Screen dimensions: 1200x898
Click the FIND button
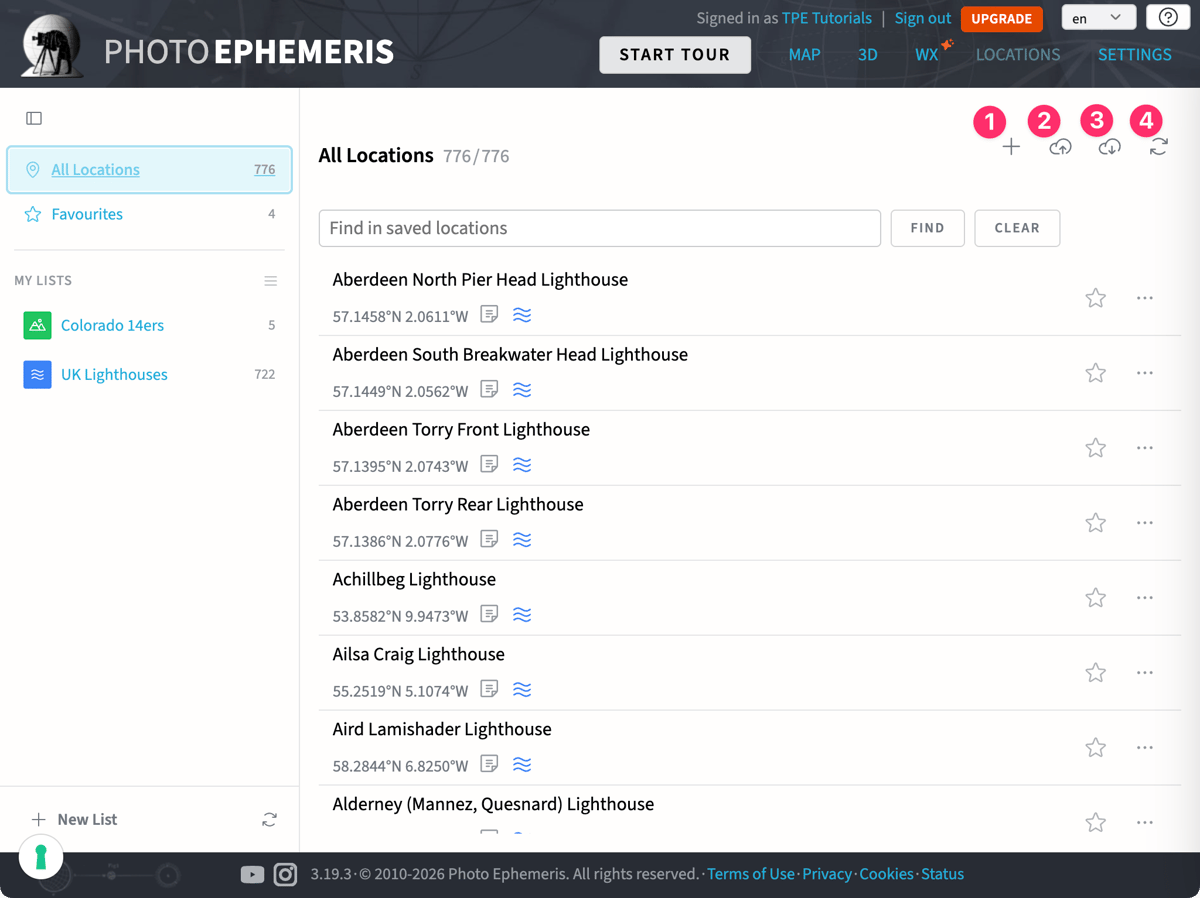[x=927, y=228]
